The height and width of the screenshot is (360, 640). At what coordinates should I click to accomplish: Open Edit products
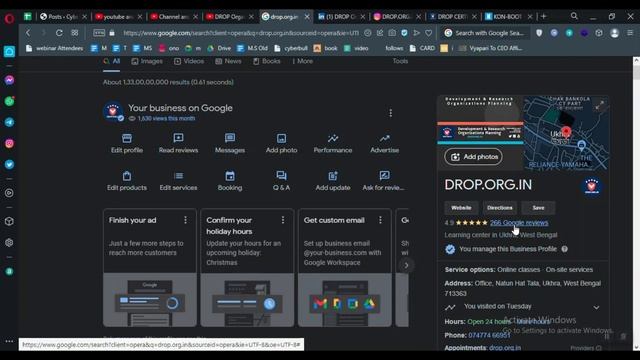click(127, 181)
